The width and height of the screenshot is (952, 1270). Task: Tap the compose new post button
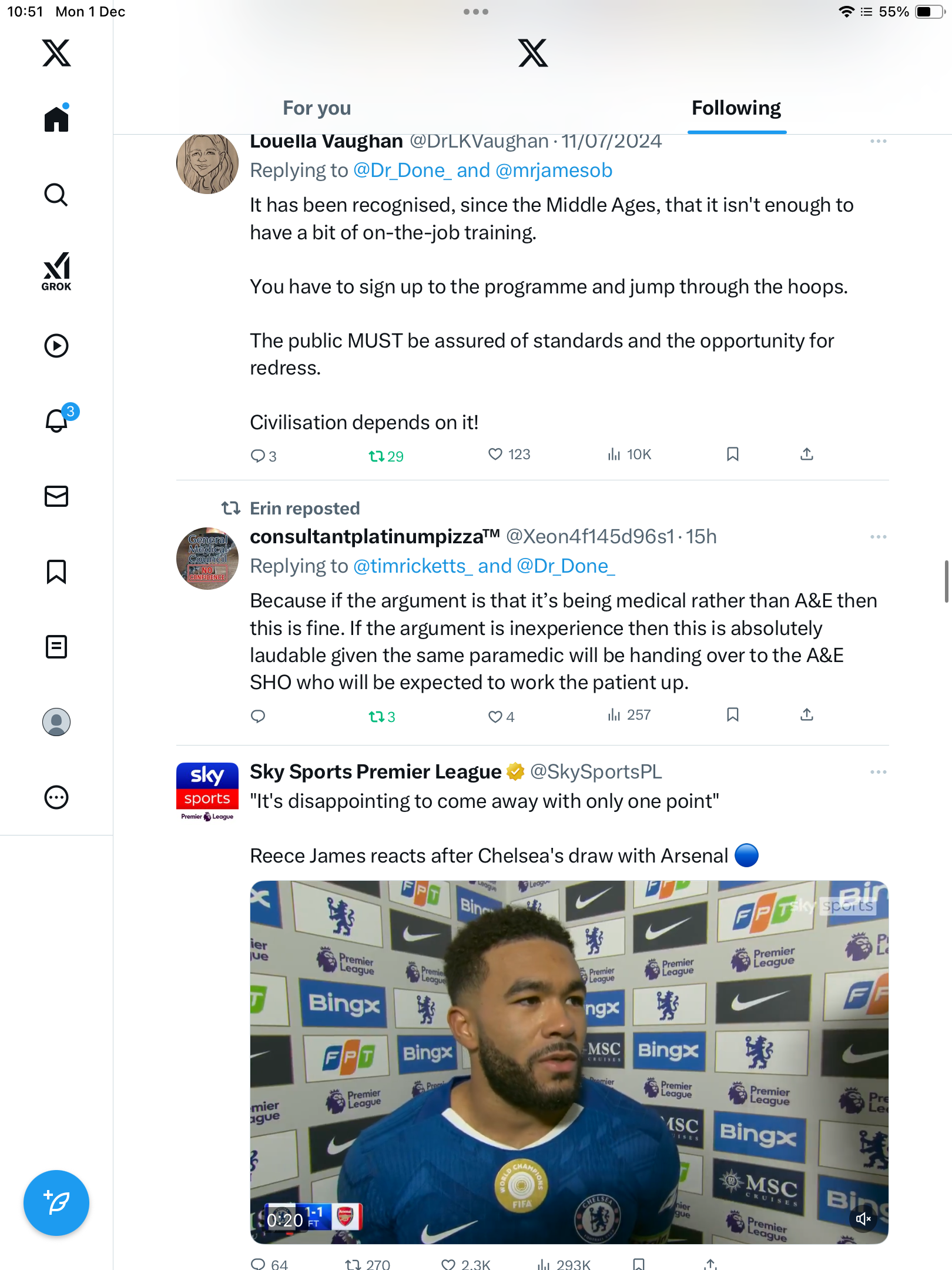56,1203
